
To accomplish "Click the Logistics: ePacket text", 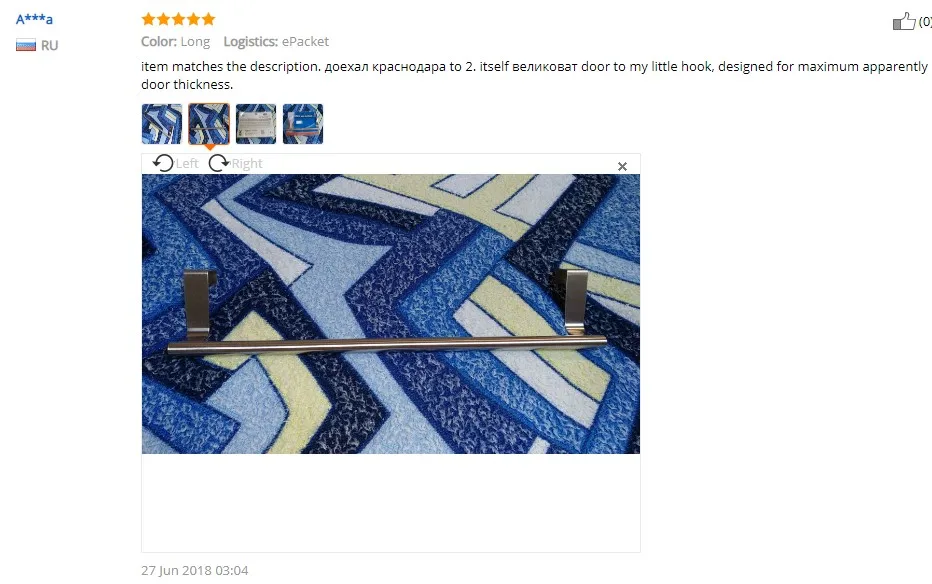I will click(x=276, y=42).
